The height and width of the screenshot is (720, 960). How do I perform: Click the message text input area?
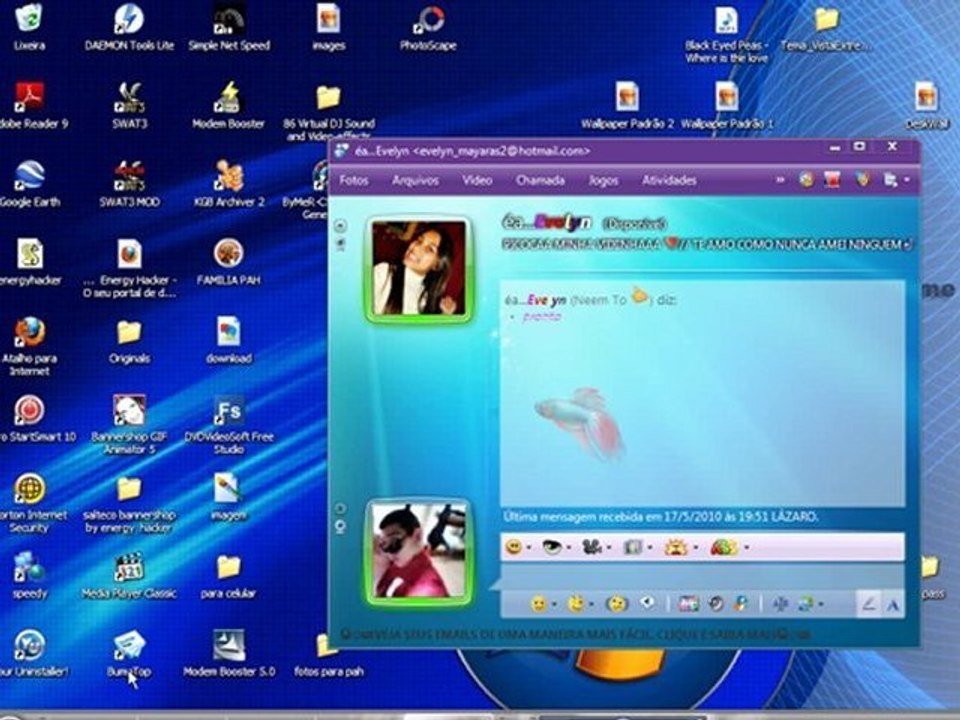tap(702, 578)
